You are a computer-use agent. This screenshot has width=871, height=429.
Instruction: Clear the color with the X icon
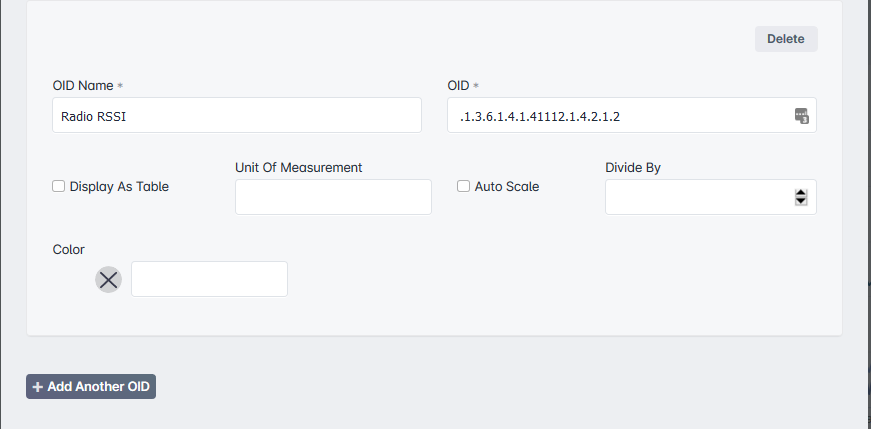[x=108, y=280]
